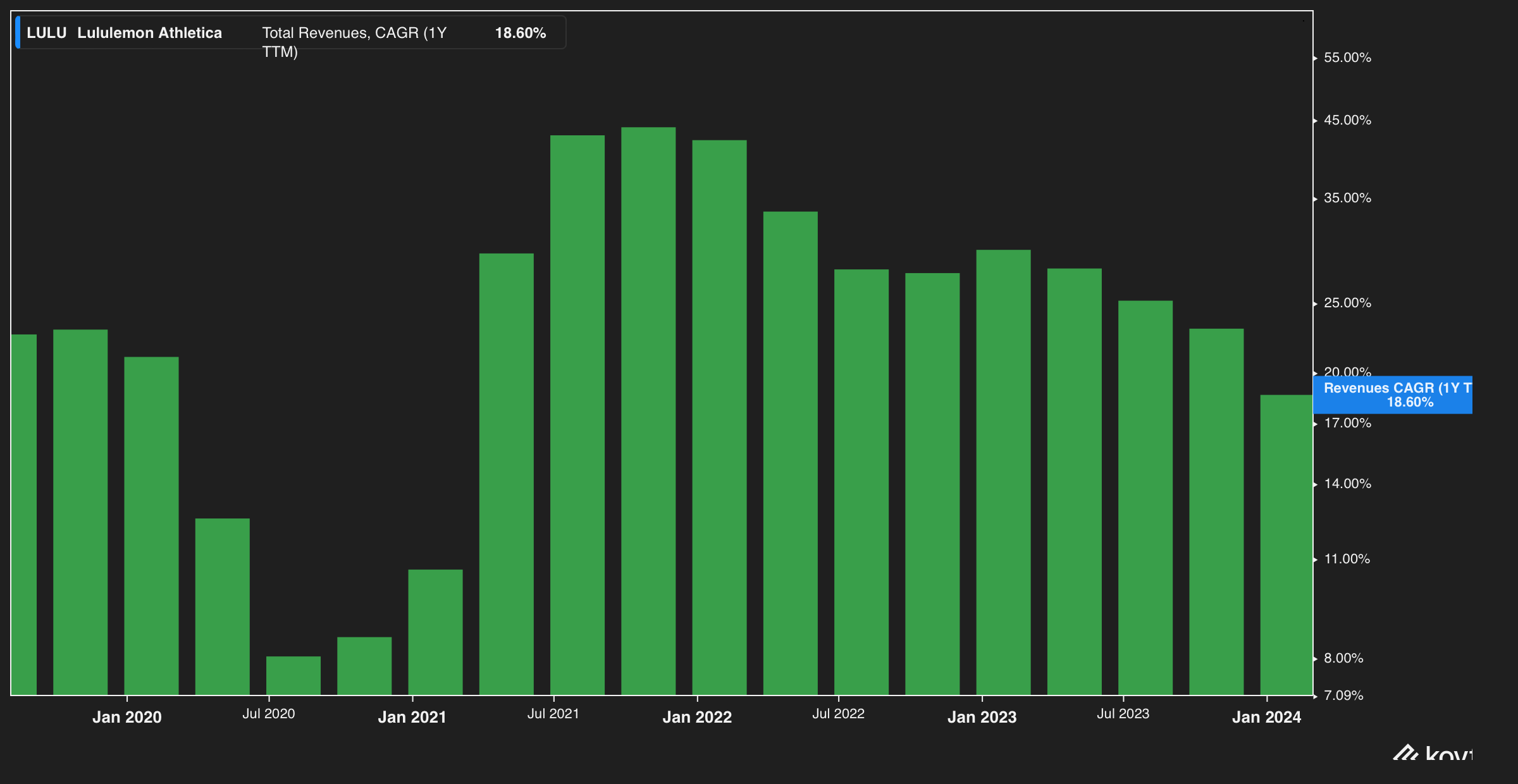Click the 25.00% y-axis label
The width and height of the screenshot is (1518, 784).
tap(1347, 303)
